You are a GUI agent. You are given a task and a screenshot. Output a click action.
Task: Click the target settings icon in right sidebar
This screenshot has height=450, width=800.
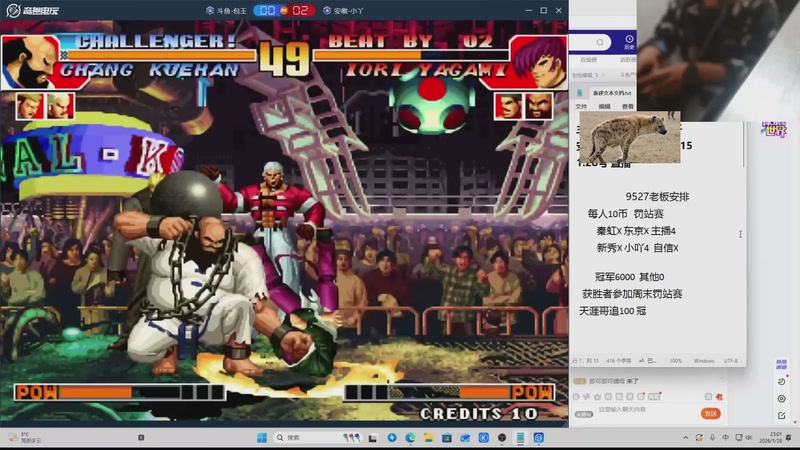coord(782,398)
